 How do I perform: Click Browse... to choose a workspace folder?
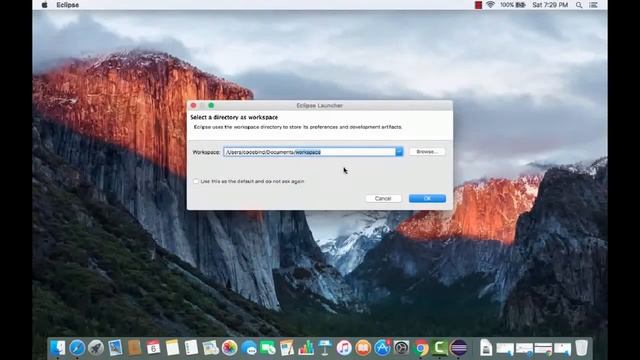[427, 152]
